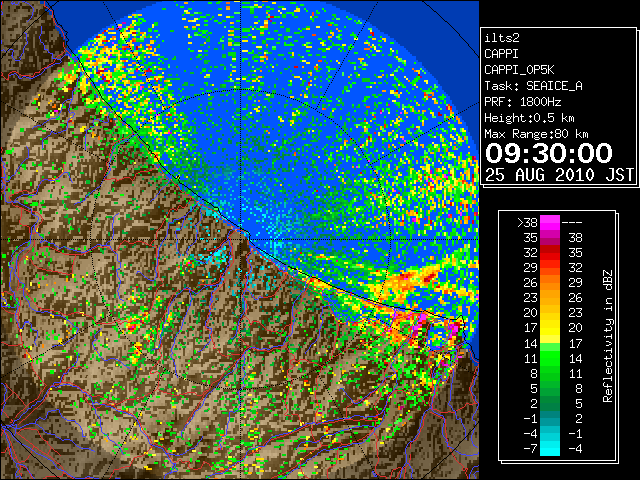This screenshot has width=640, height=480.
Task: Click the 'PRF: 1800Hz' entry
Action: coord(522,102)
